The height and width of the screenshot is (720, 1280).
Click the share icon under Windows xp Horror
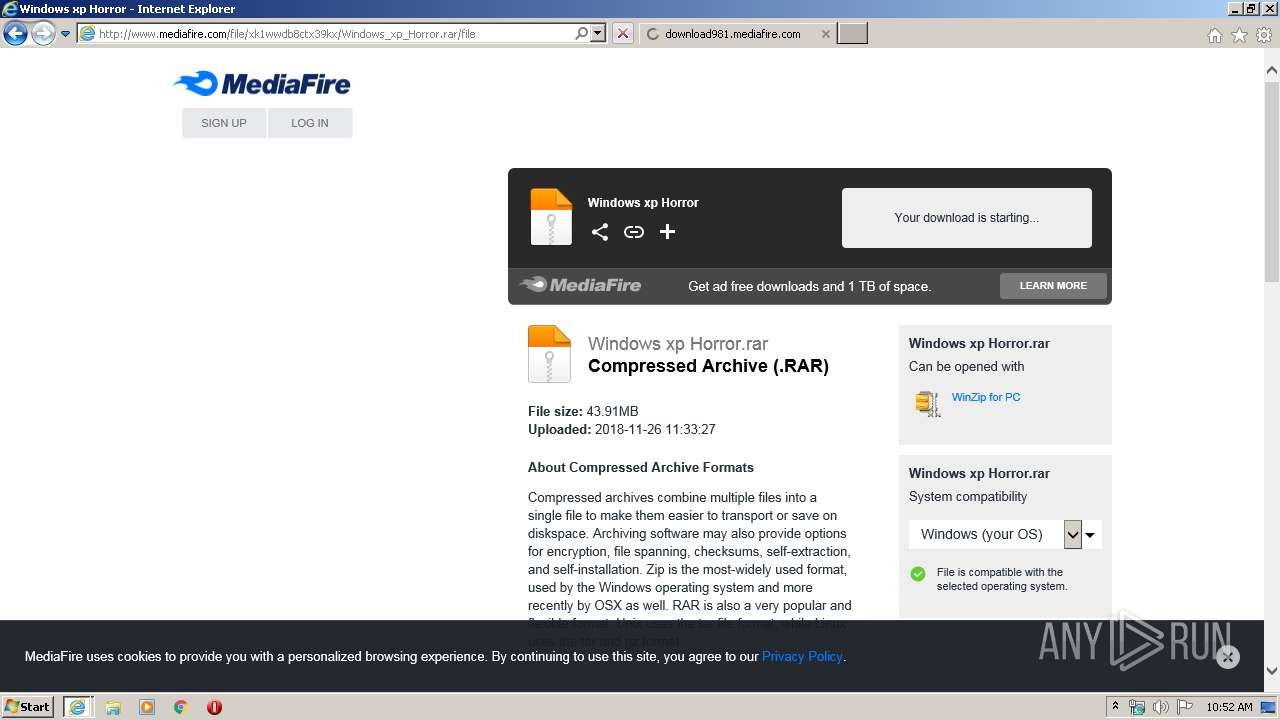click(600, 232)
